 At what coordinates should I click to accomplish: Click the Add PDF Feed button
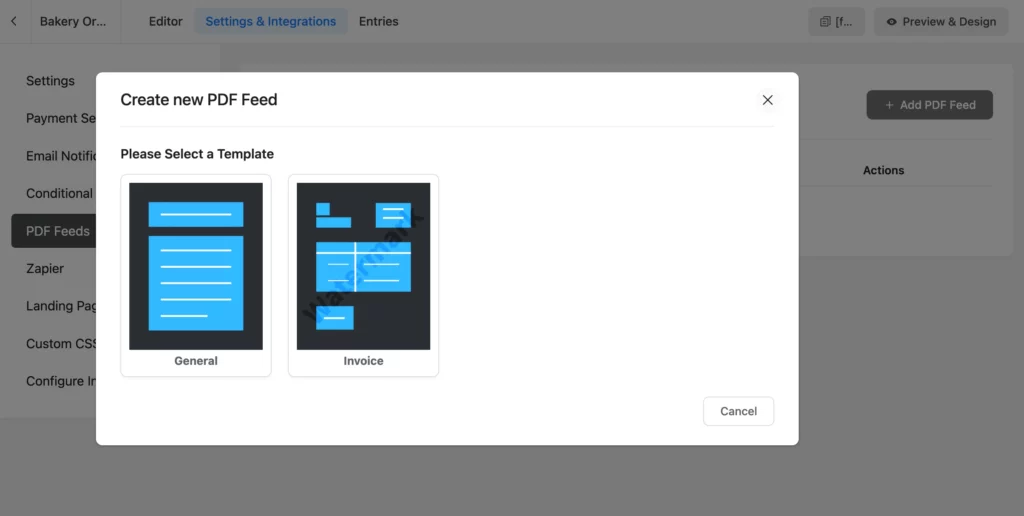pos(929,105)
